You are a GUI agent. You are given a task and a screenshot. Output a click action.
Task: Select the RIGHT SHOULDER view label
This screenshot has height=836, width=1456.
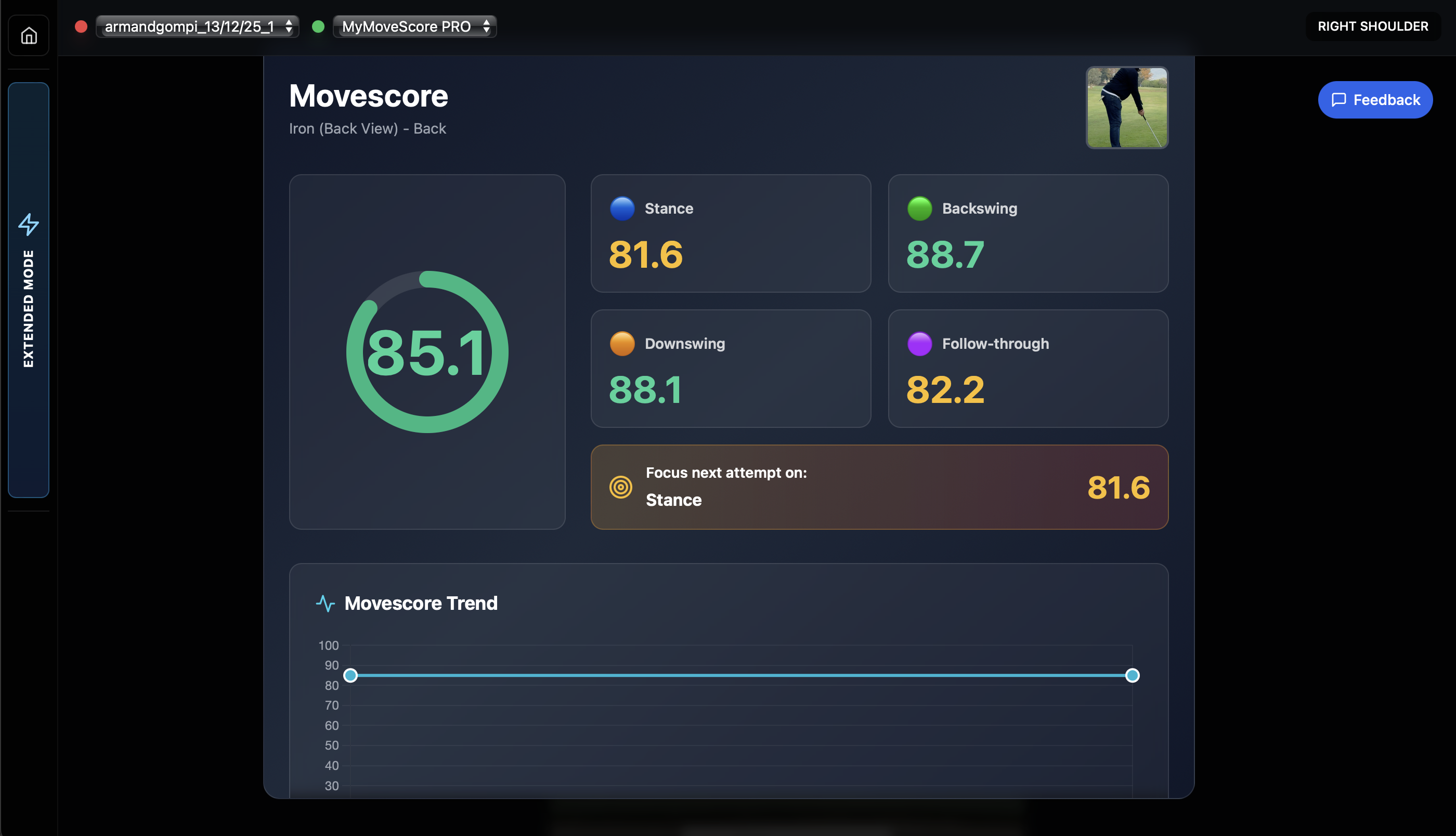(1373, 26)
